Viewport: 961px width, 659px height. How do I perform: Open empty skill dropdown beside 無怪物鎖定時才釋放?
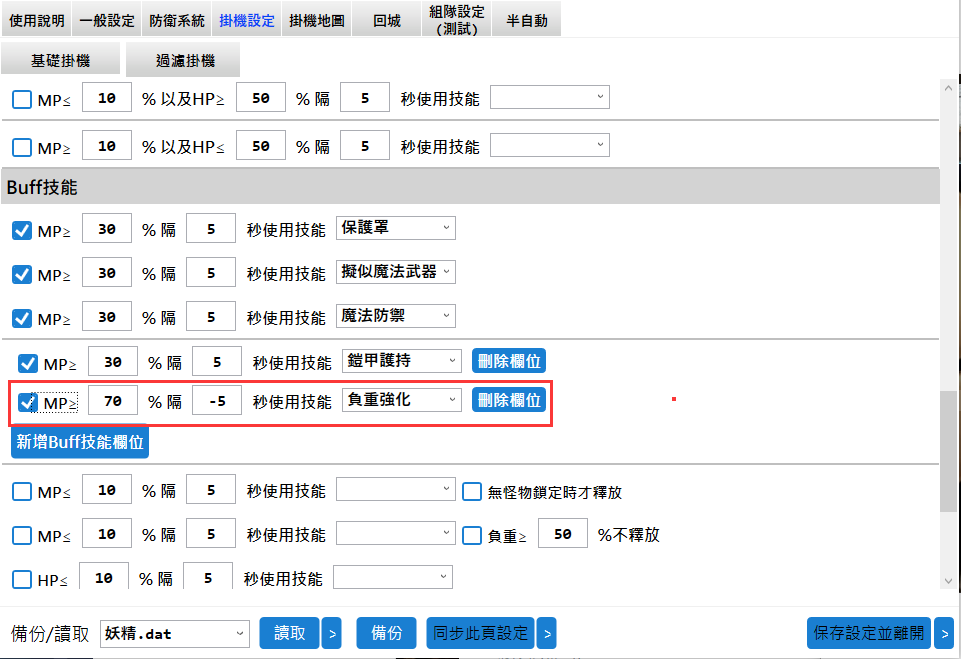[395, 489]
